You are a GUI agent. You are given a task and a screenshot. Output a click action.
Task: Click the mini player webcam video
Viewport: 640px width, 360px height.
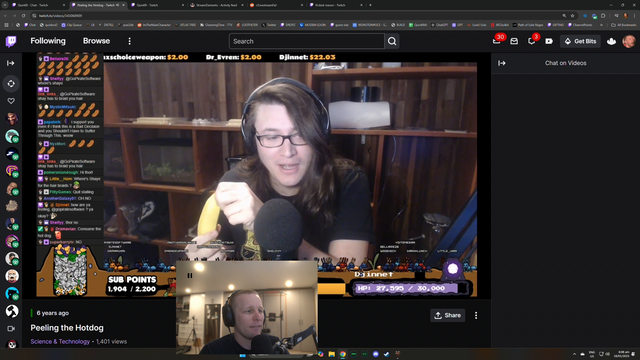pyautogui.click(x=247, y=307)
